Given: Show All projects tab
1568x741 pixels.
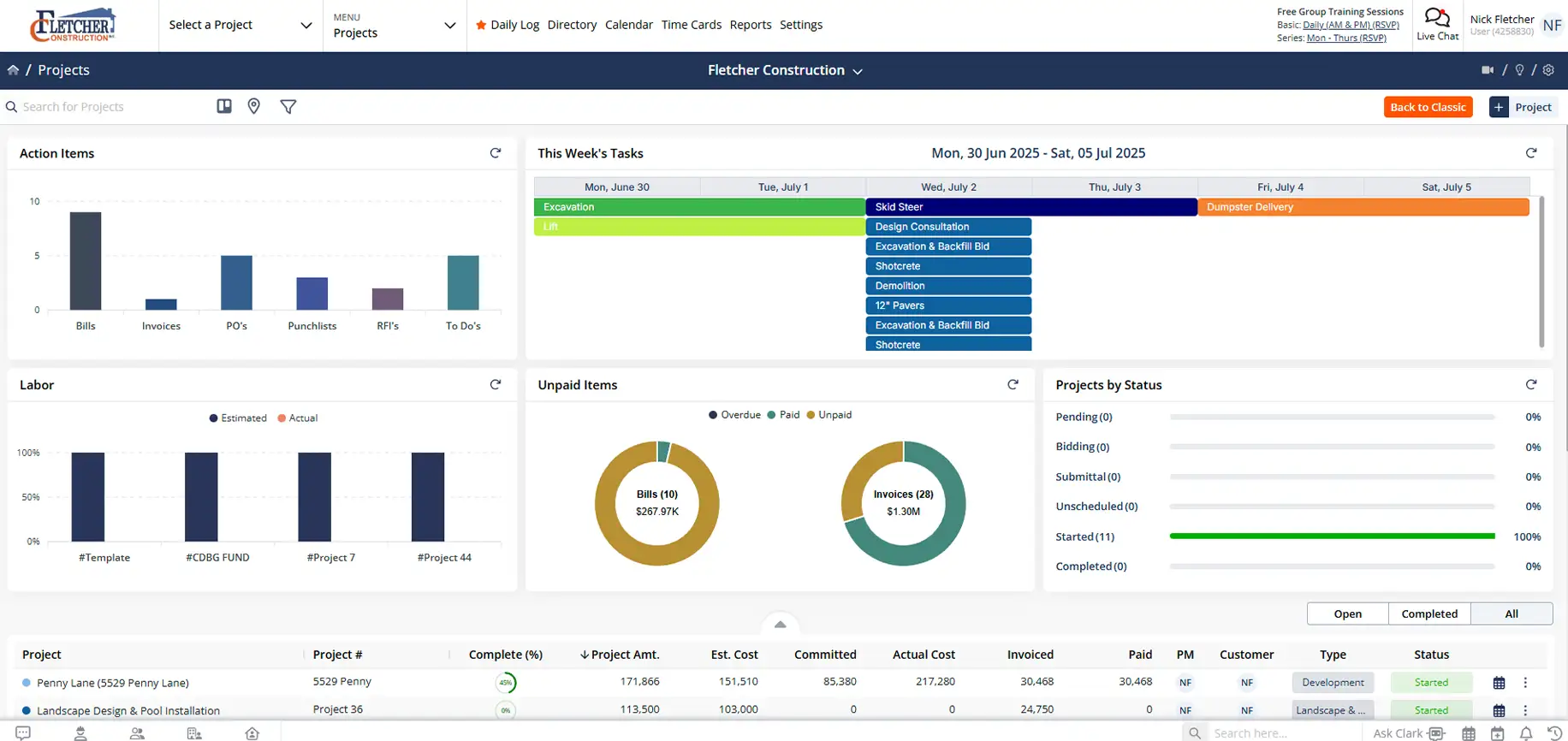Looking at the screenshot, I should click(x=1512, y=614).
